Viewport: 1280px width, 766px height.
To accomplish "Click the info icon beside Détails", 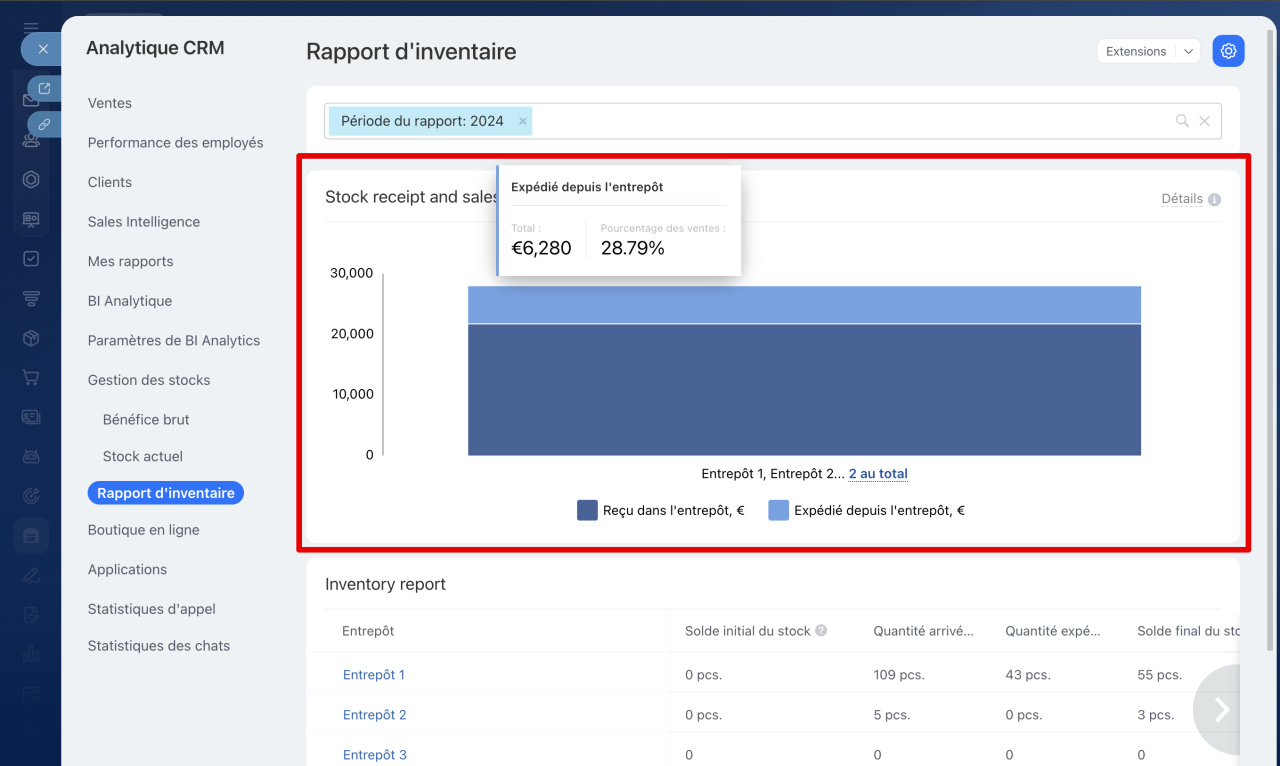I will [x=1214, y=199].
